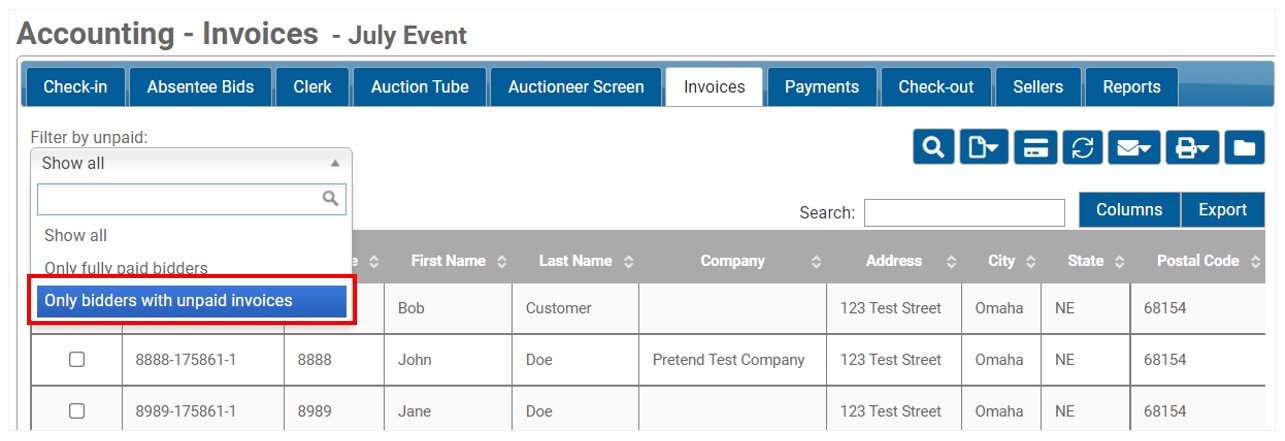Click the credit card payment icon
Image resolution: width=1285 pixels, height=441 pixels.
click(1036, 148)
